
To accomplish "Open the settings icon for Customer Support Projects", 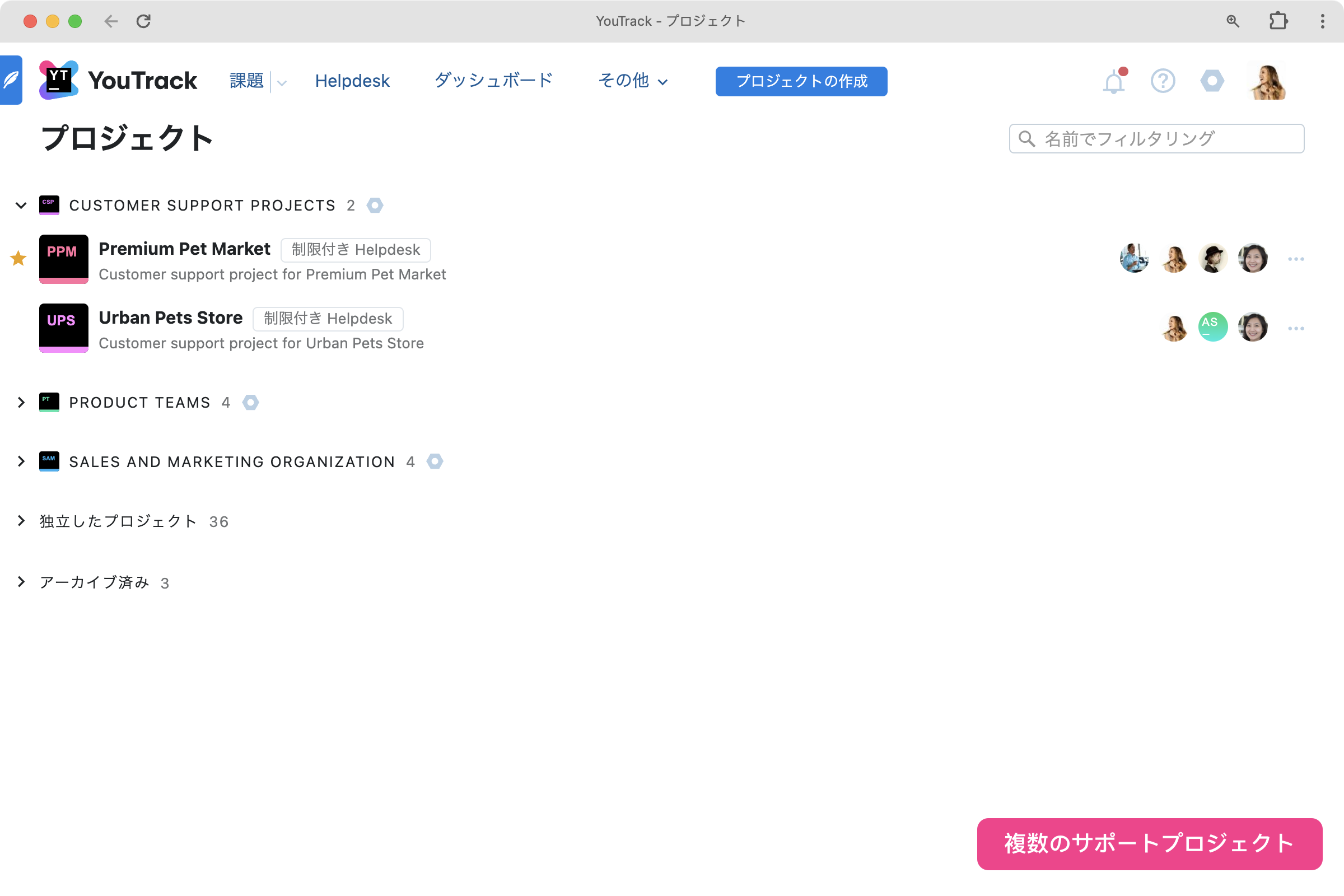I will pos(375,205).
